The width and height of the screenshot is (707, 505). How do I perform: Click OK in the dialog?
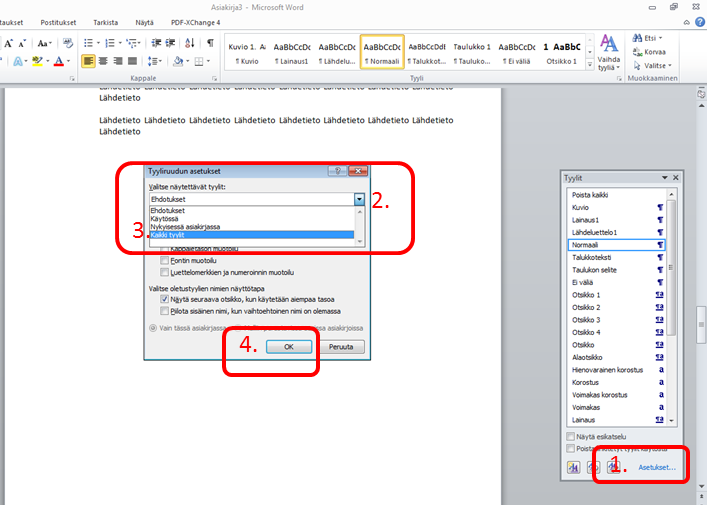289,346
